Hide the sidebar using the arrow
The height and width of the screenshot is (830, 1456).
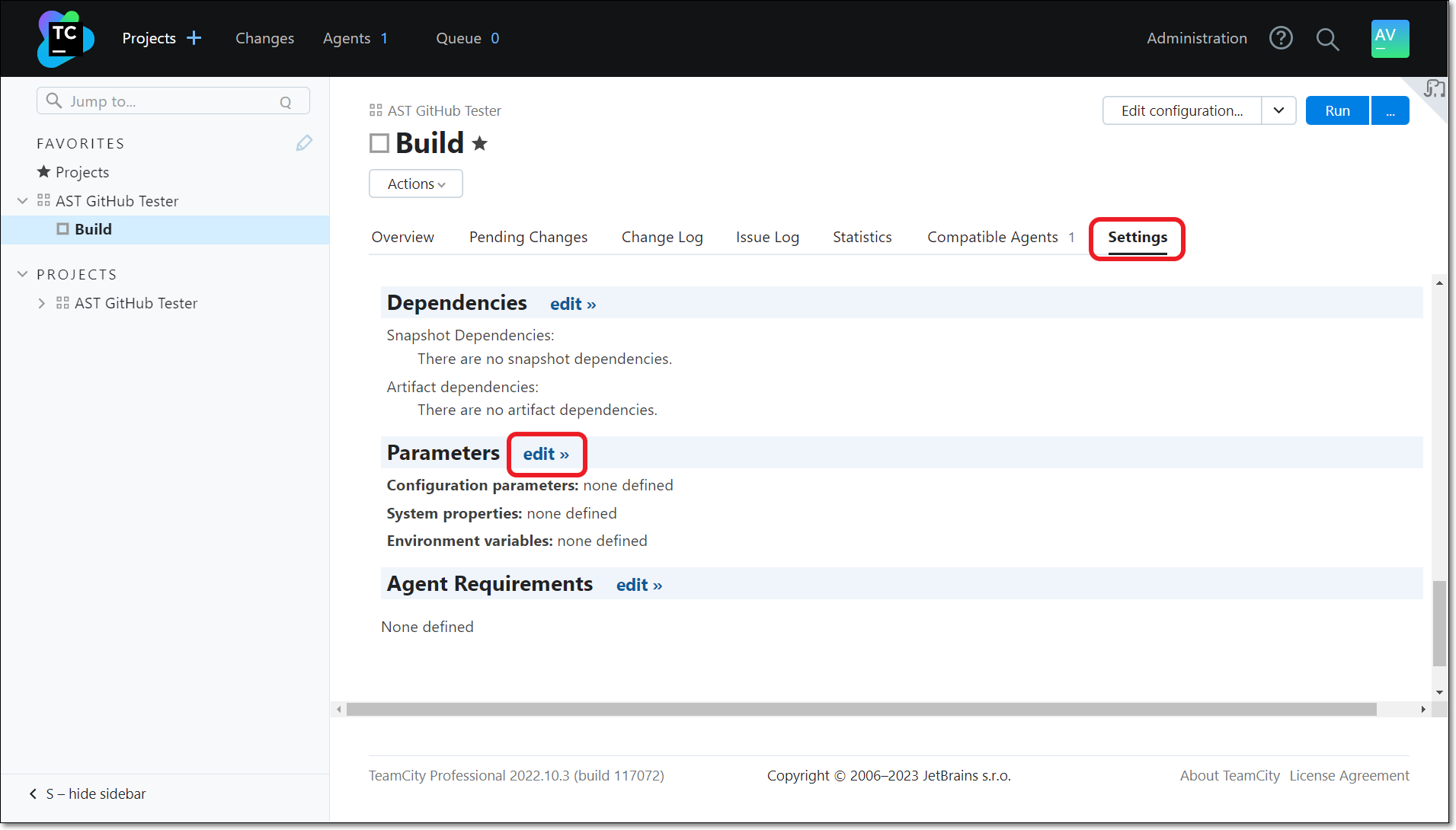point(33,793)
